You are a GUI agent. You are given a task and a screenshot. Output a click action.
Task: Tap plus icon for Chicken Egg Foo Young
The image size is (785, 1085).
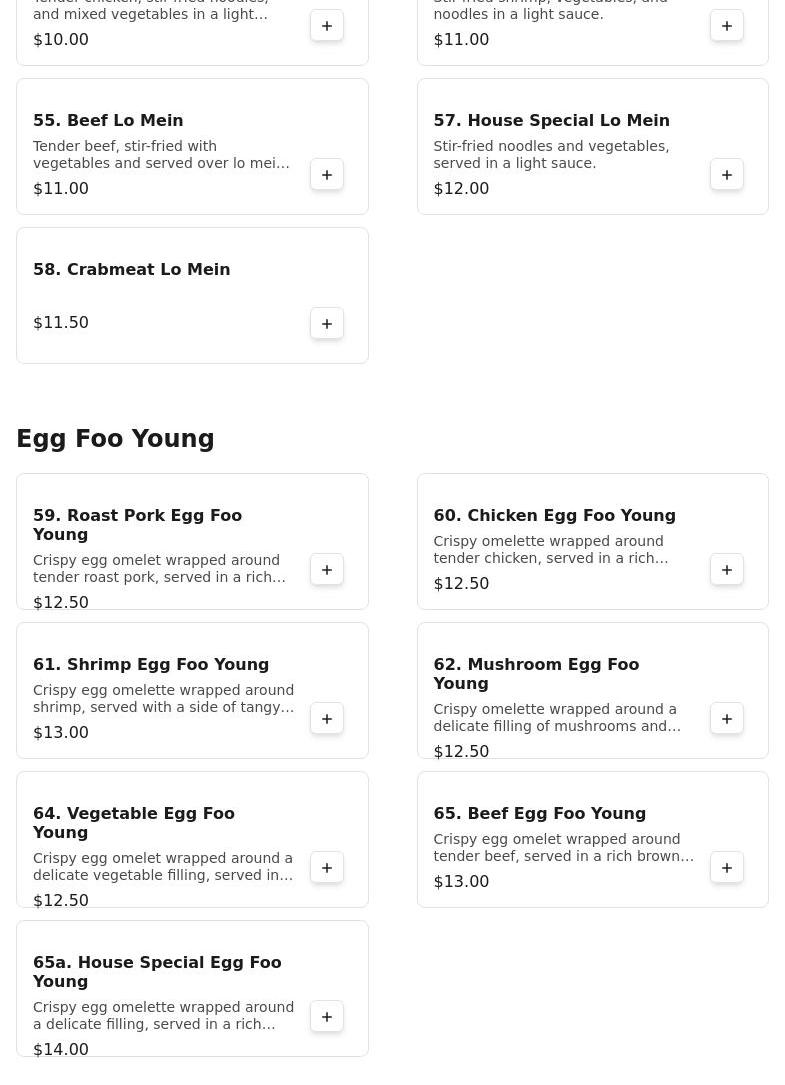[x=727, y=570]
